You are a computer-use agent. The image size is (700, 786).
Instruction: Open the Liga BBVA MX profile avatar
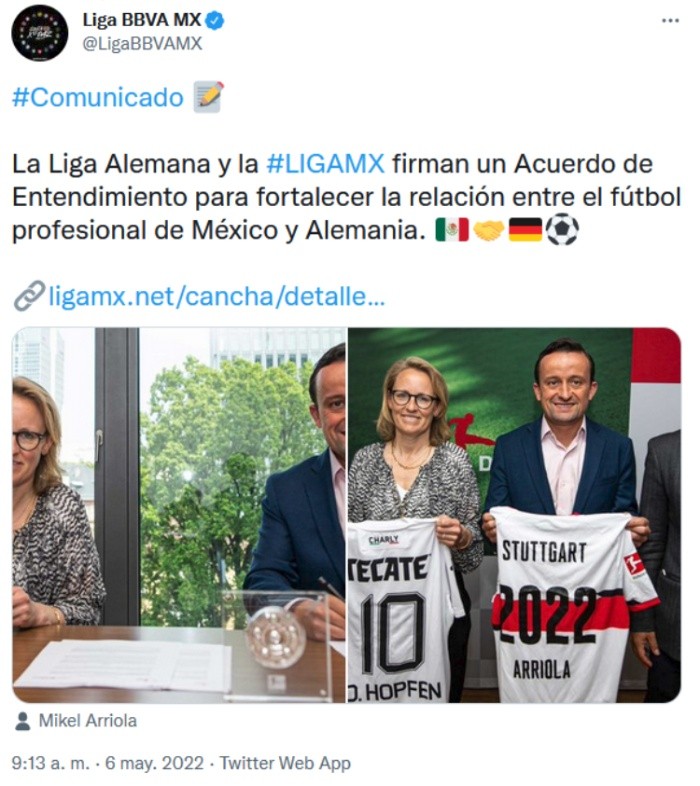(x=40, y=33)
